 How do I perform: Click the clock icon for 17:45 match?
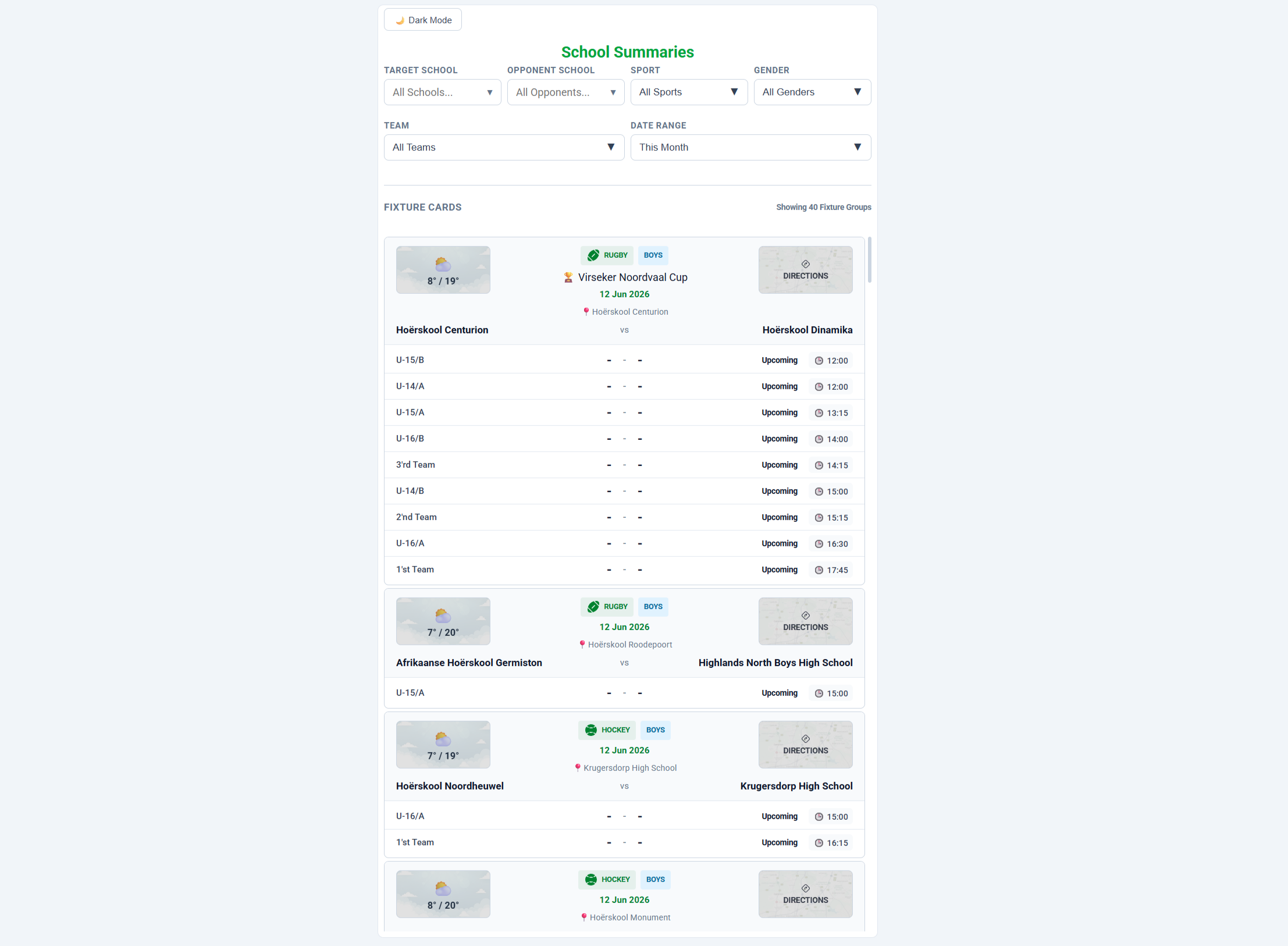pyautogui.click(x=819, y=570)
